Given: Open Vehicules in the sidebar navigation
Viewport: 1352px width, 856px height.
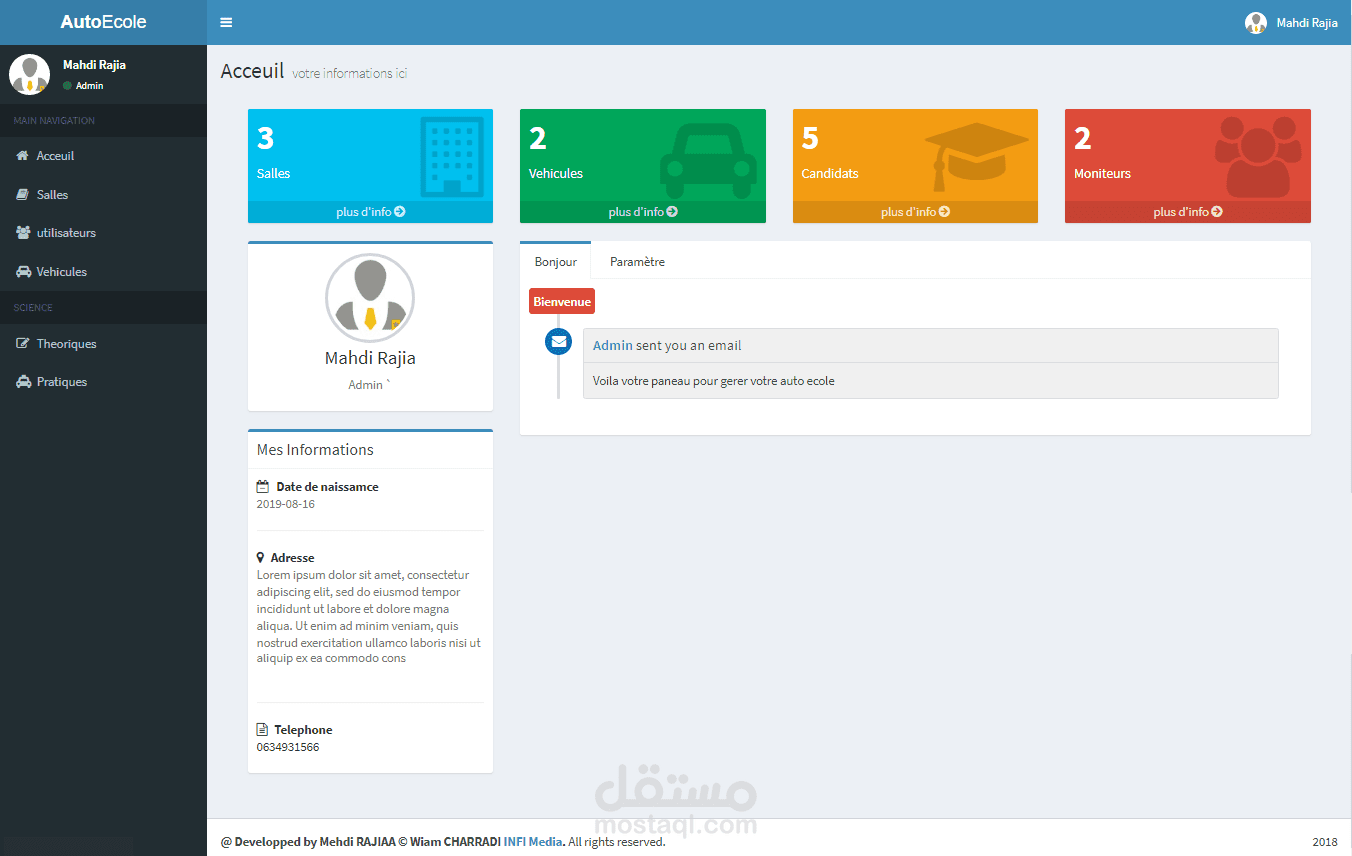Looking at the screenshot, I should click(x=103, y=272).
